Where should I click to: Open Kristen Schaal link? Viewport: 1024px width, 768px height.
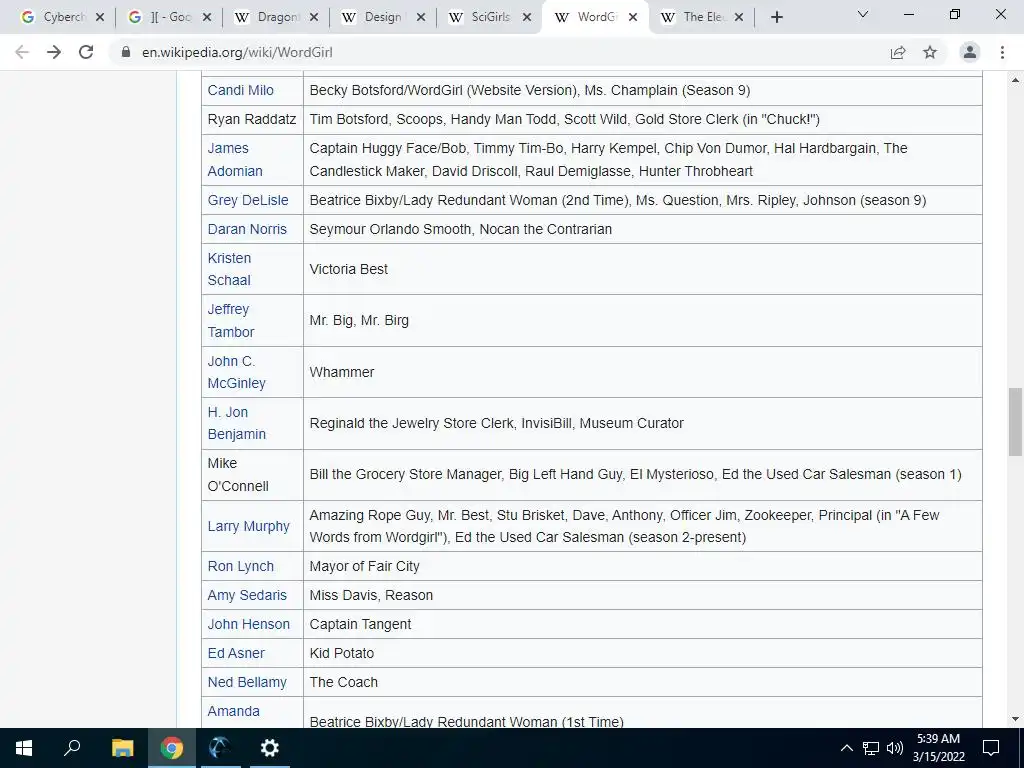(x=229, y=269)
